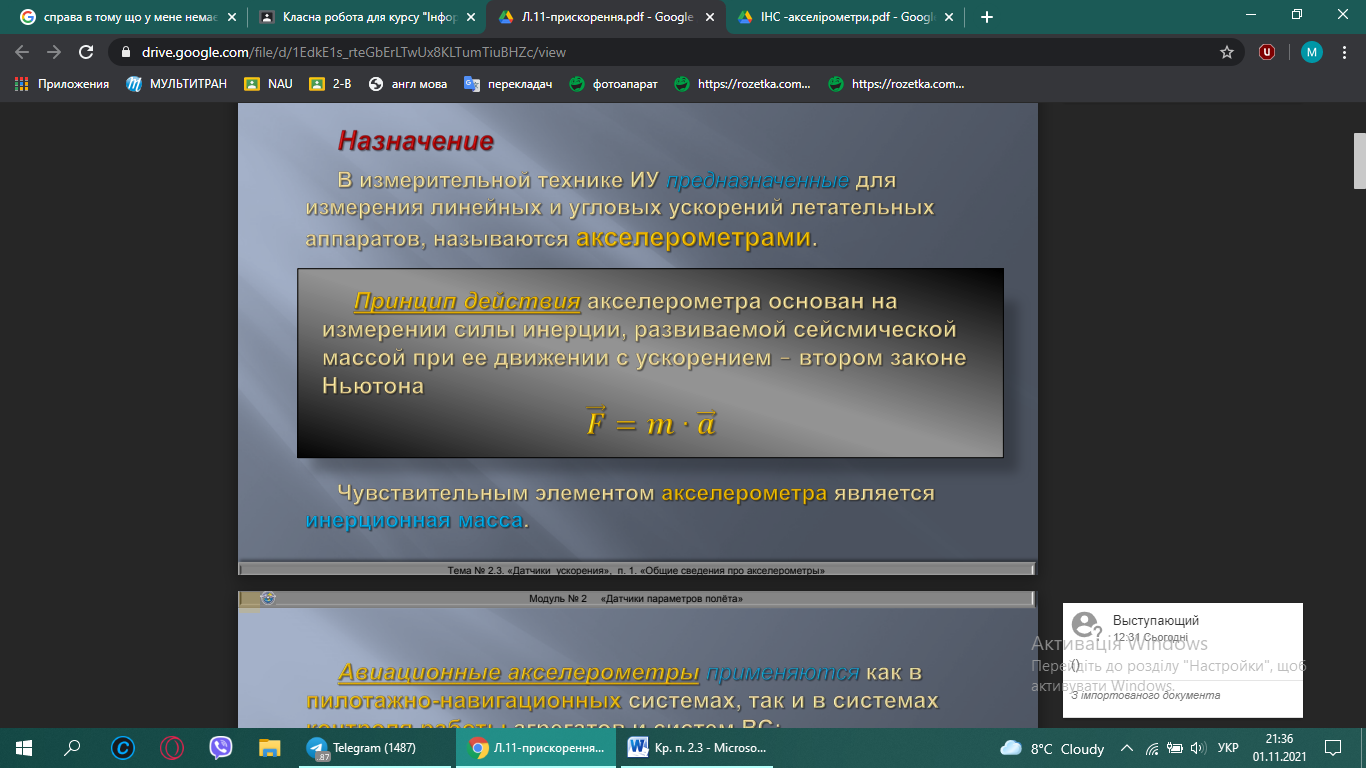This screenshot has width=1366, height=768.
Task: Click the Назначение slide heading
Action: 415,141
